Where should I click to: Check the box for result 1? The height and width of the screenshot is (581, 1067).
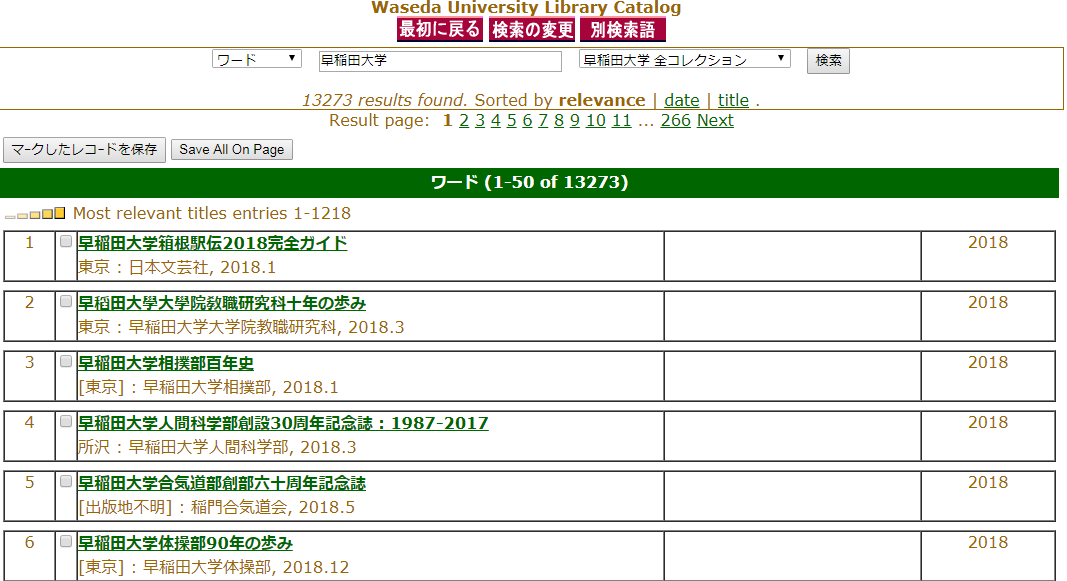click(x=66, y=242)
